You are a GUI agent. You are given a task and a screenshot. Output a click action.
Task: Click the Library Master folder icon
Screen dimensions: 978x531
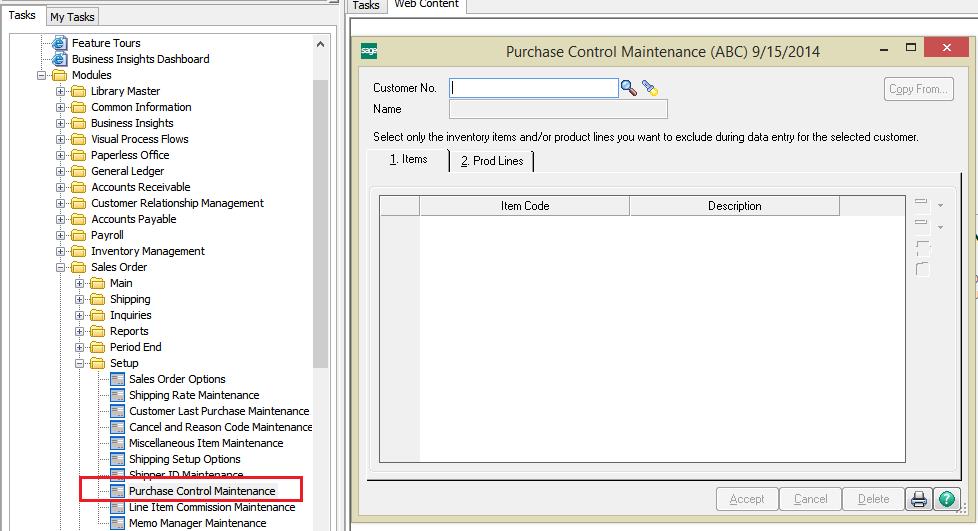(79, 91)
